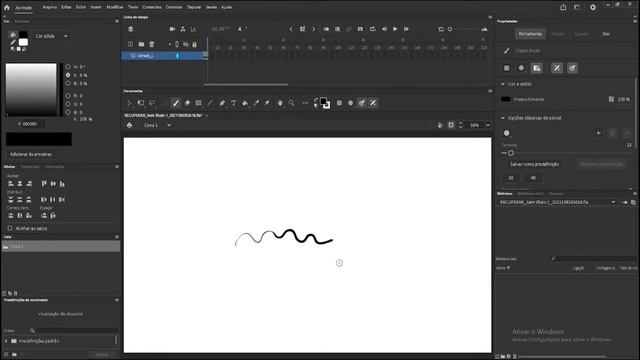Screen dimensions: 640x360
Task: Collapse the 'Cor e estilo' section
Action: 503,84
